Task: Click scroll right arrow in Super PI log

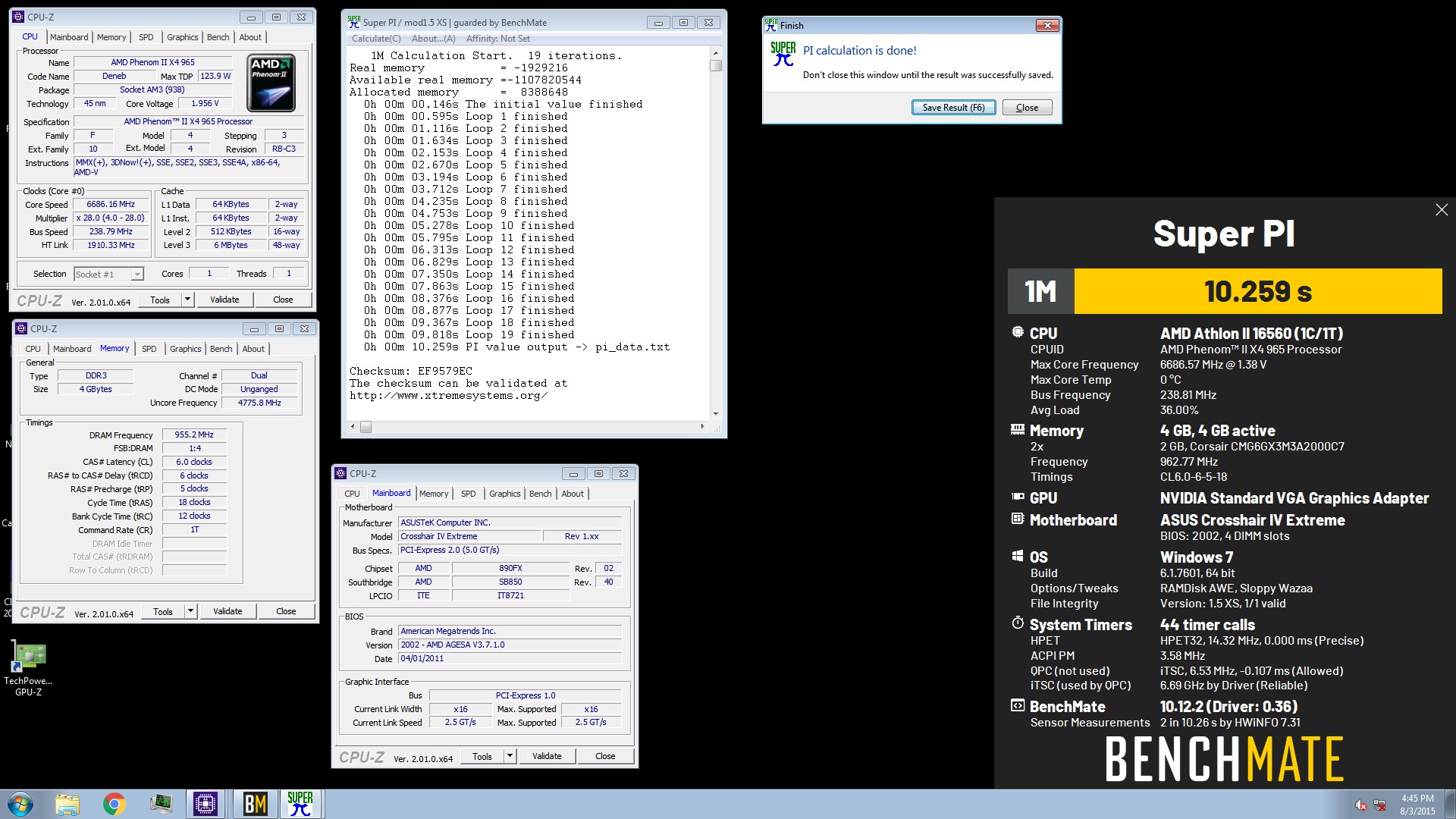Action: click(x=702, y=427)
